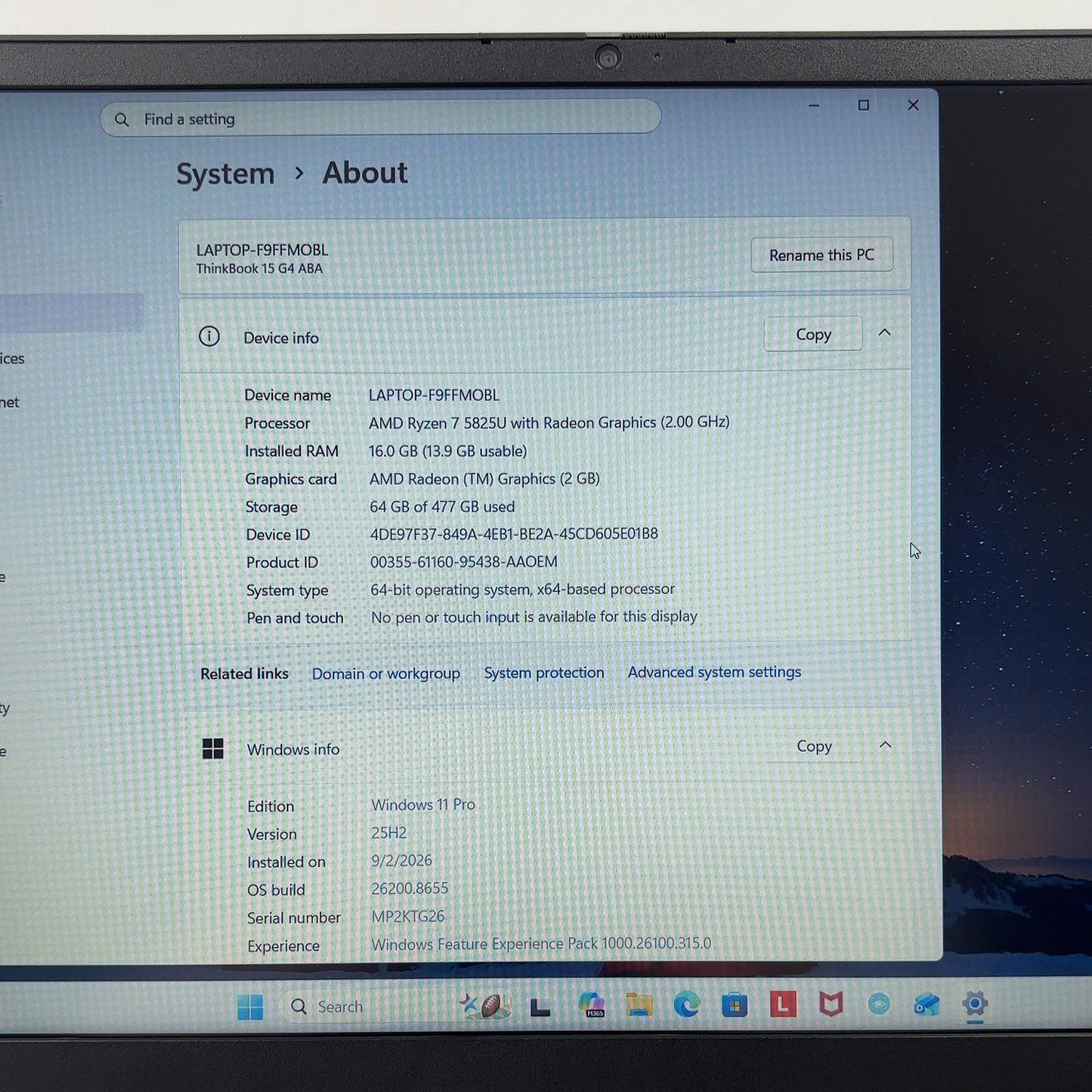Click the Device info circle icon
1092x1092 pixels.
[x=209, y=336]
